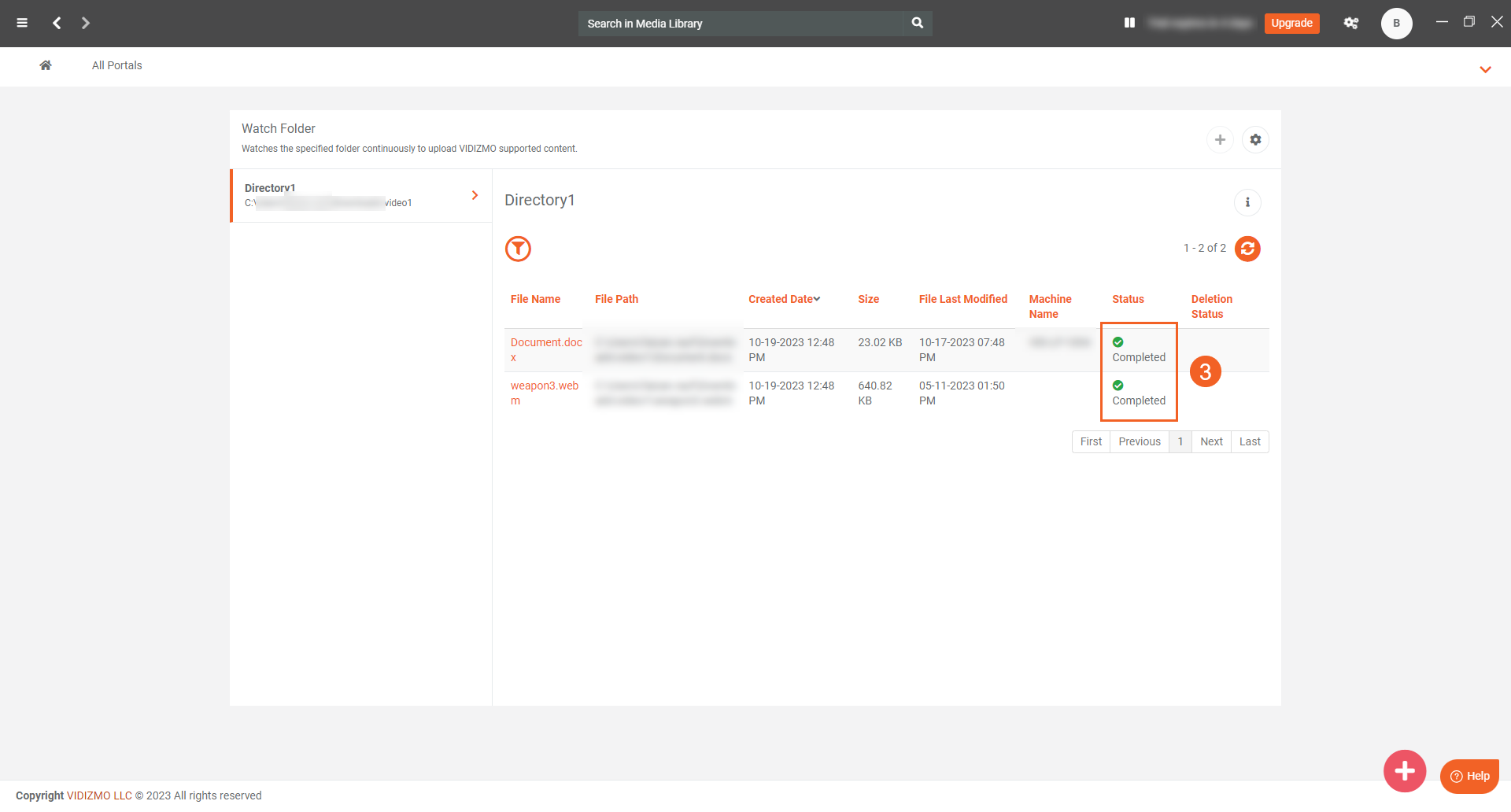This screenshot has width=1511, height=812.
Task: Open the user profile avatar menu
Action: [1396, 23]
